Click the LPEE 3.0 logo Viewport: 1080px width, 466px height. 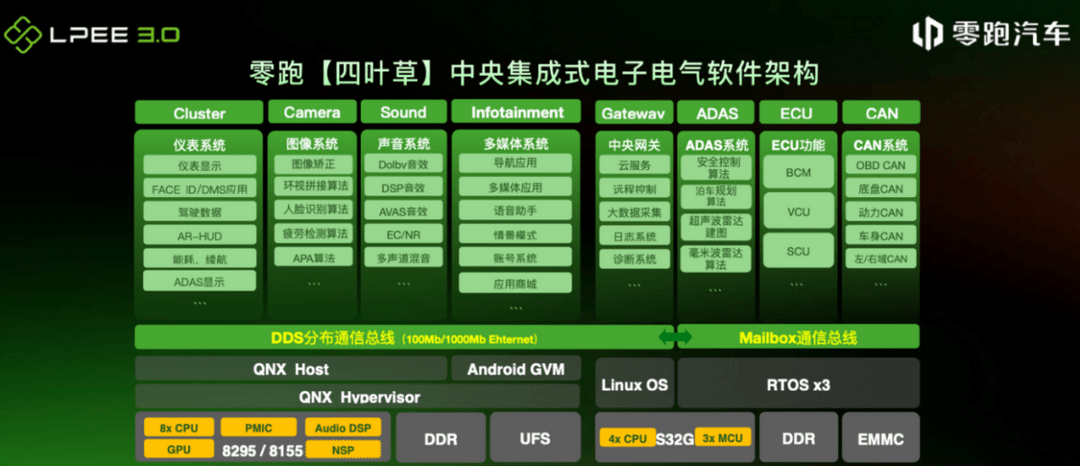(x=92, y=34)
